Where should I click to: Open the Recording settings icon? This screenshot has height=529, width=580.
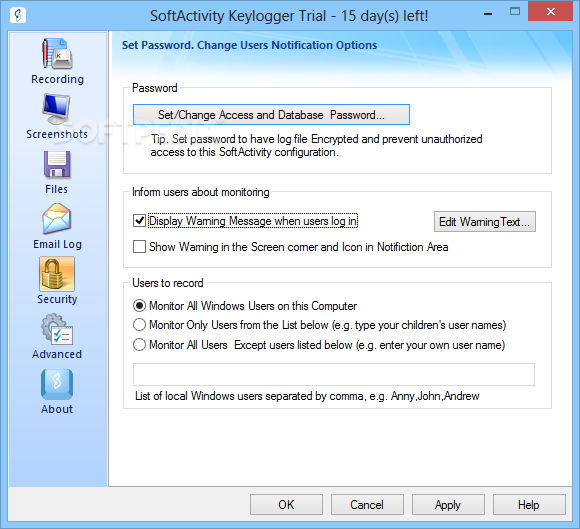pyautogui.click(x=57, y=54)
